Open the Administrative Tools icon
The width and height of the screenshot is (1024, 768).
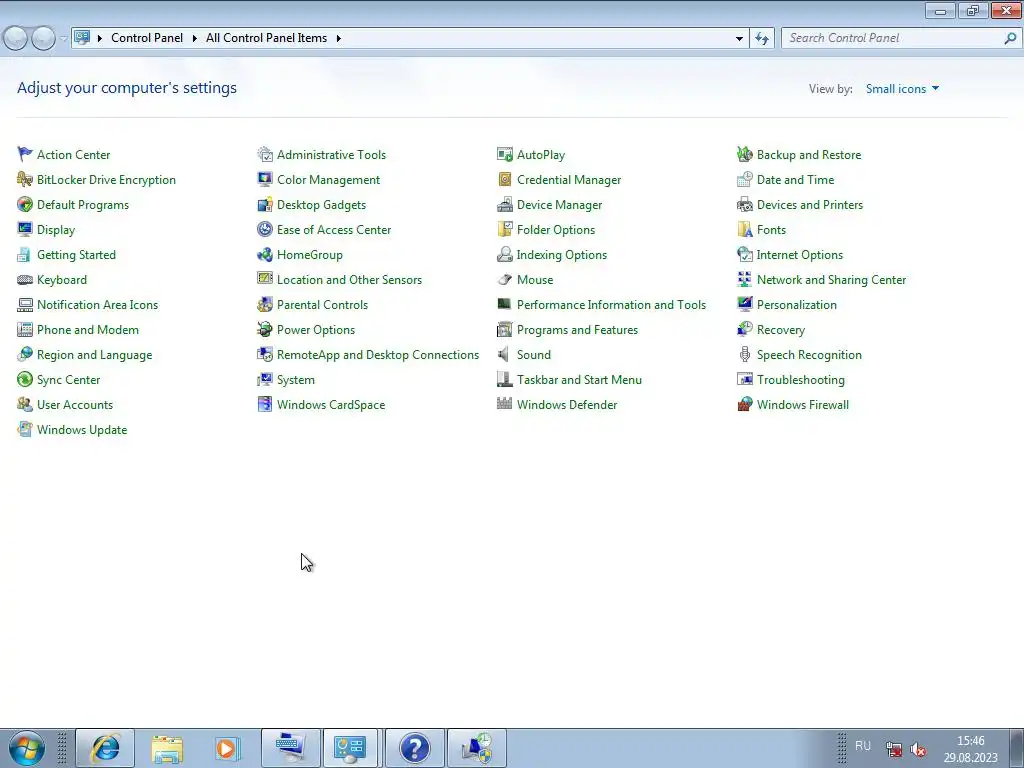[x=264, y=154]
